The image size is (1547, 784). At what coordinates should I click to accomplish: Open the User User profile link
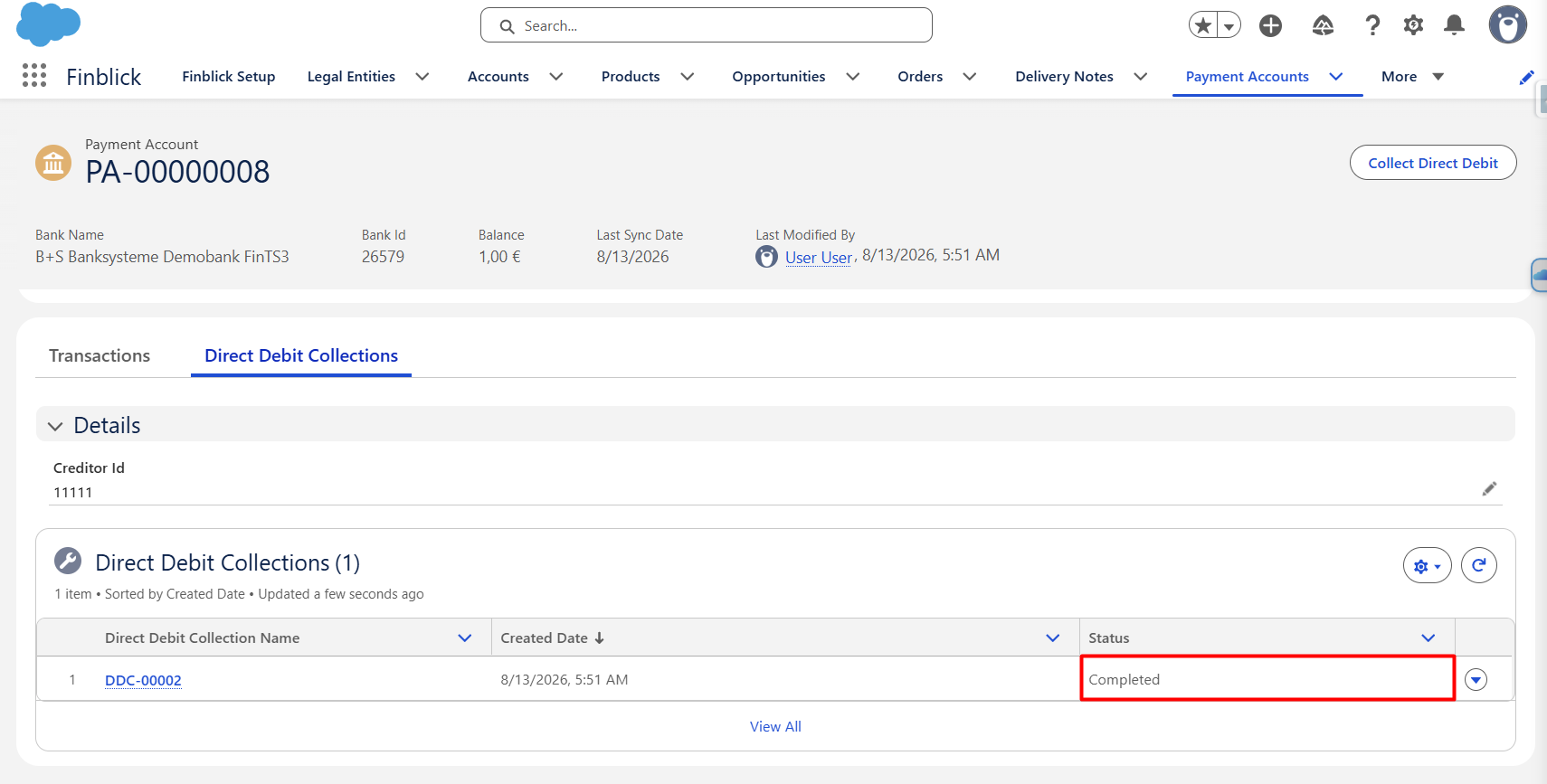pos(818,258)
